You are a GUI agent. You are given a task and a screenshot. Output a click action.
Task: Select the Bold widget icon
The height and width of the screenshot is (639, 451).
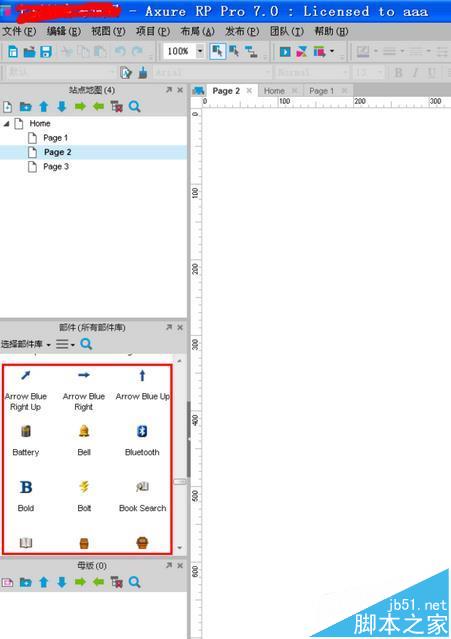26,487
